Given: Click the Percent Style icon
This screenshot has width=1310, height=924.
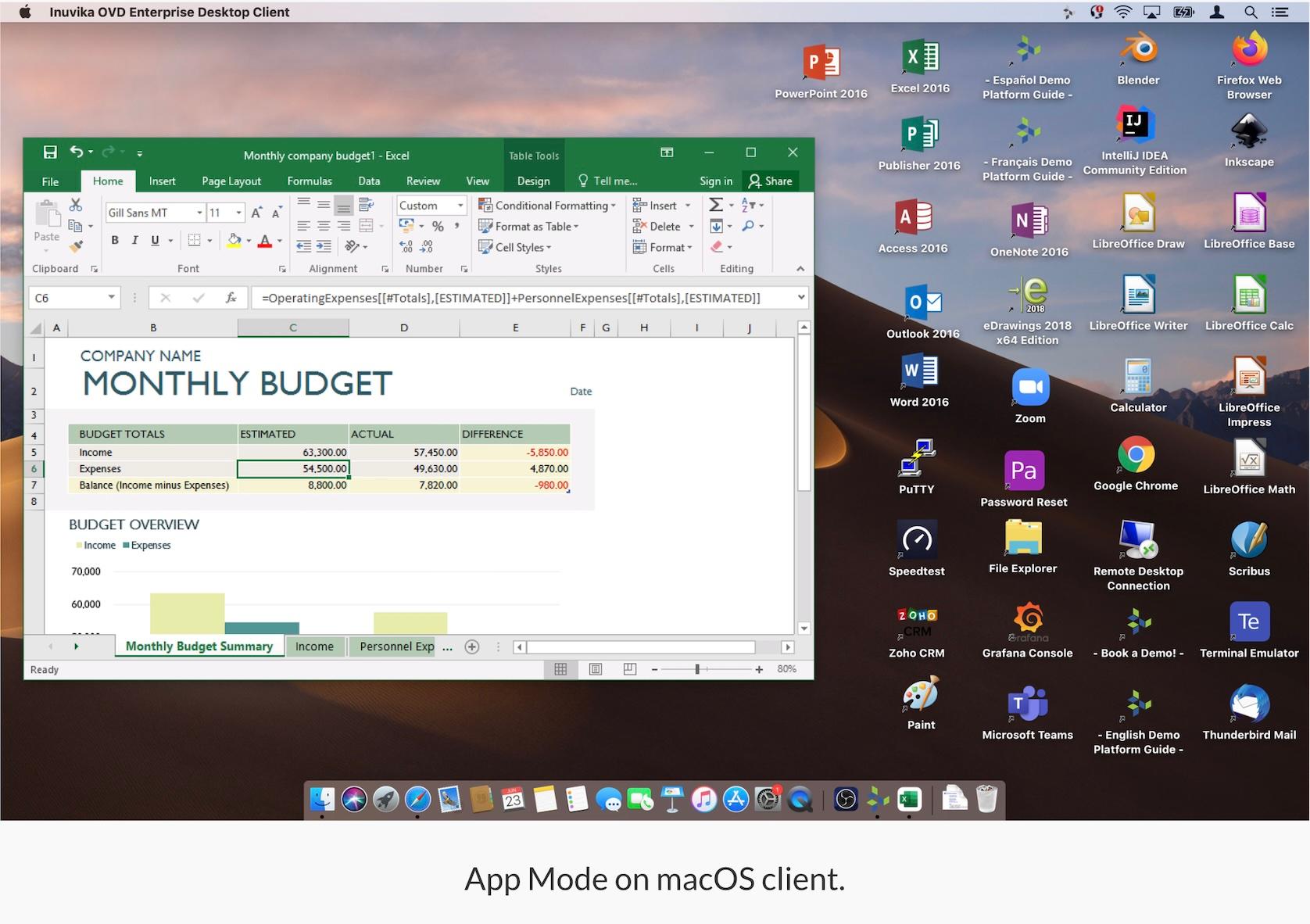Looking at the screenshot, I should pos(438,227).
